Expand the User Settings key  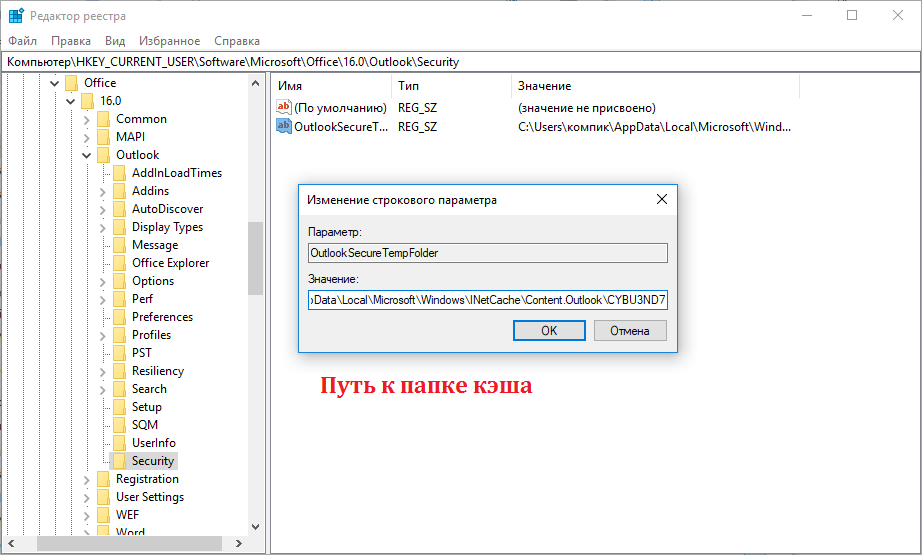coord(86,497)
